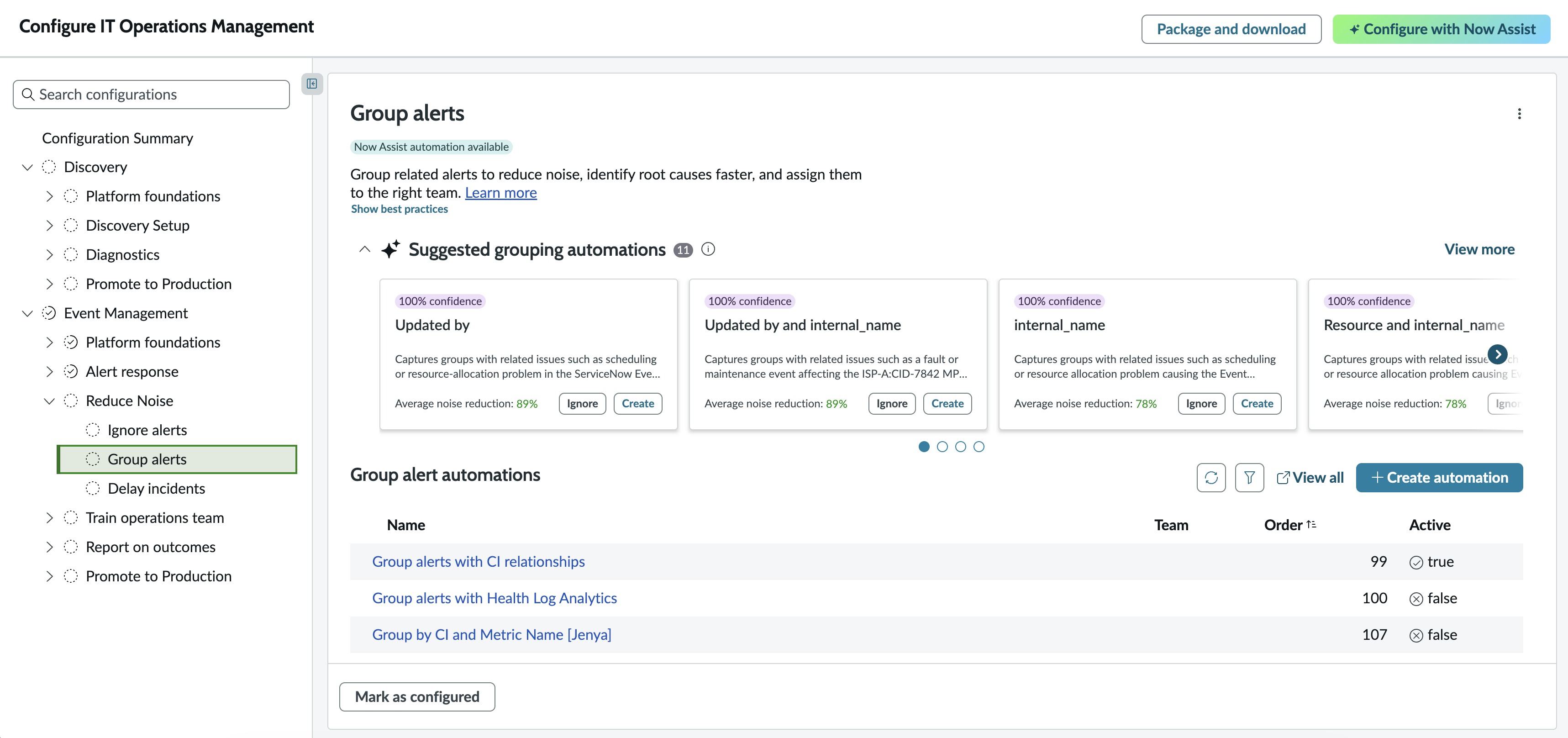Image resolution: width=1568 pixels, height=738 pixels.
Task: Click the false status icon for Health Log Analytics row
Action: 1416,599
